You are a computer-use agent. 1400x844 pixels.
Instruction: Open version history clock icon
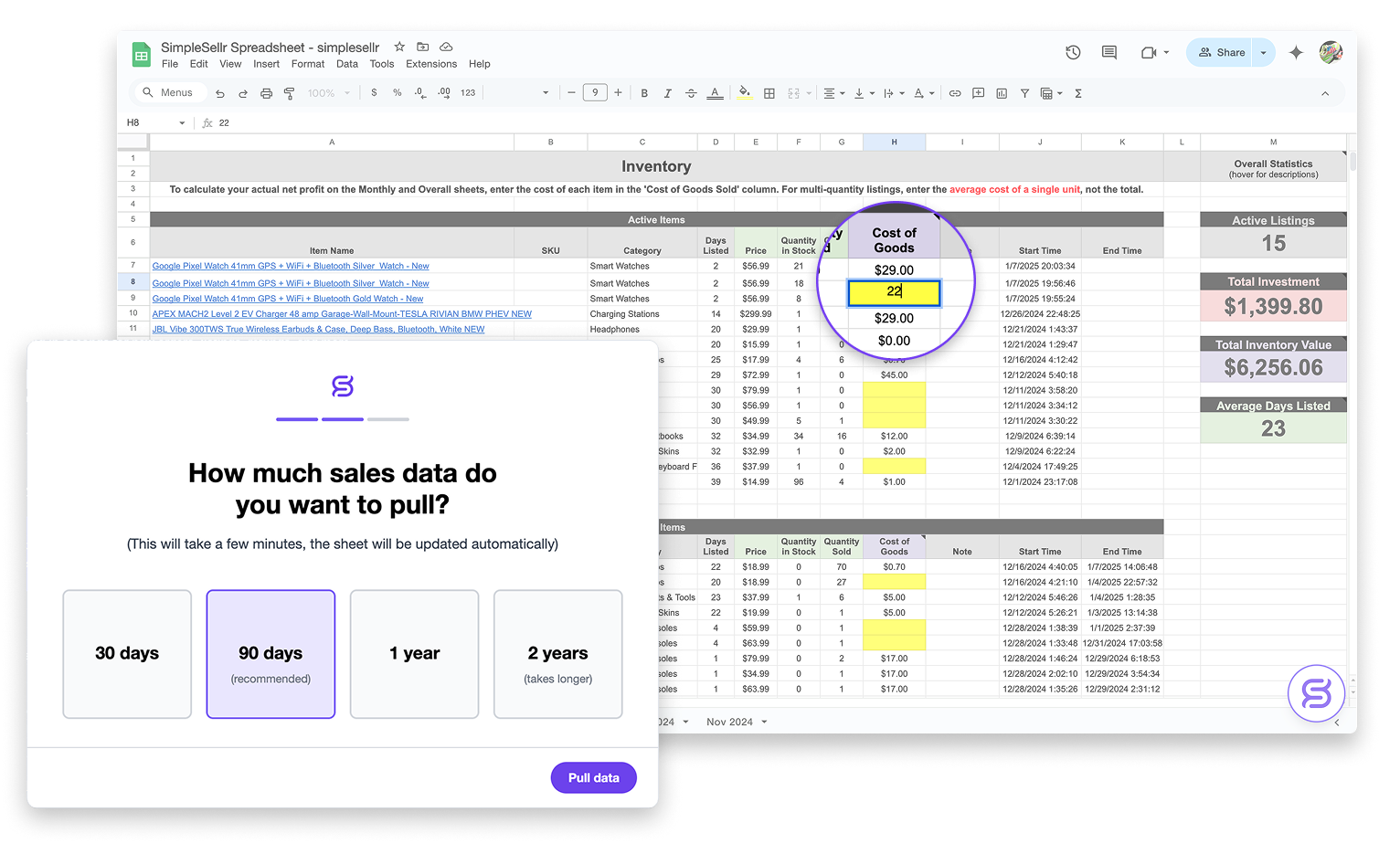1073,53
